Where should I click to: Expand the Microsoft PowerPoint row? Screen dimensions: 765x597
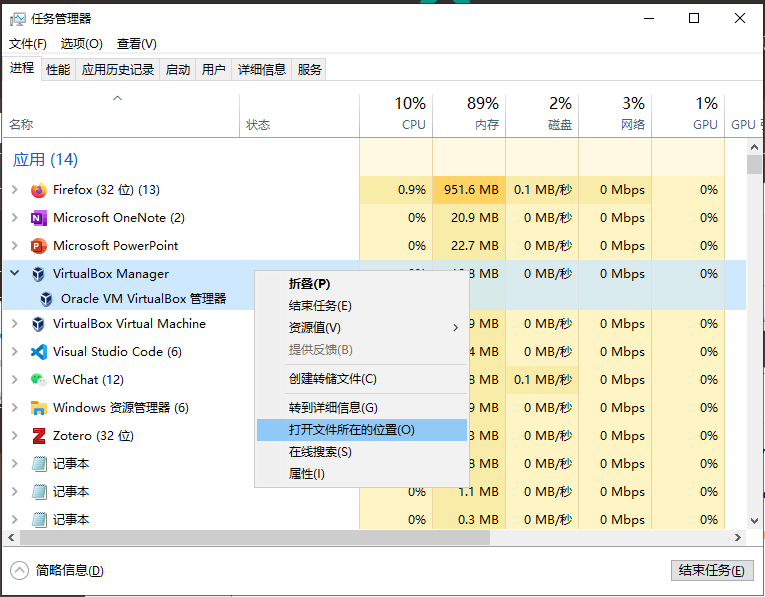click(x=15, y=246)
